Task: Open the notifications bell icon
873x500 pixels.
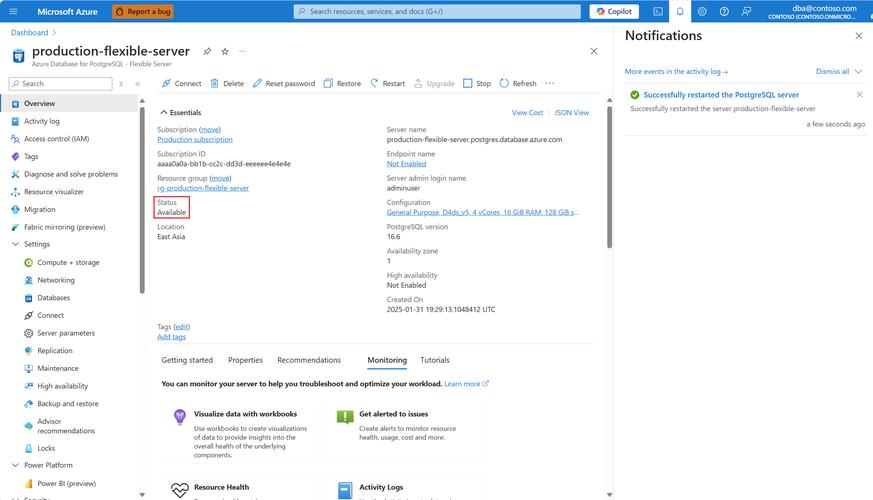Action: [680, 12]
